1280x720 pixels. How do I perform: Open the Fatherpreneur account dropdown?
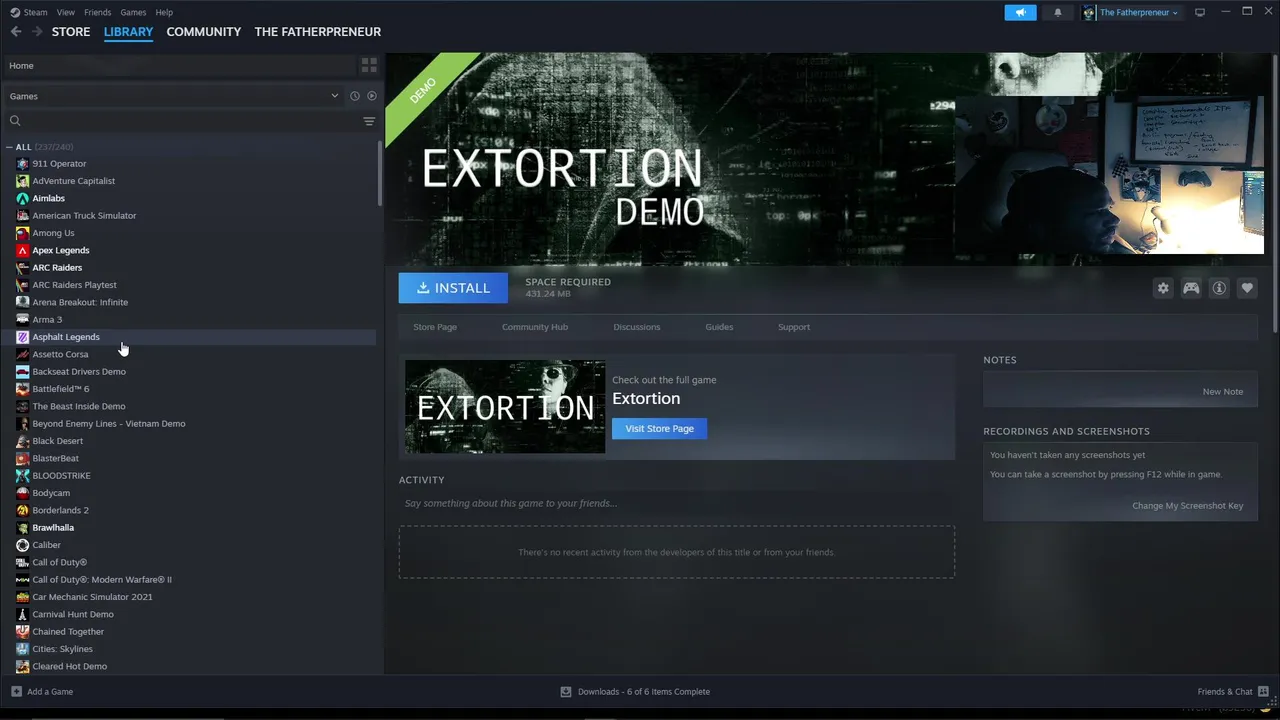[1130, 12]
